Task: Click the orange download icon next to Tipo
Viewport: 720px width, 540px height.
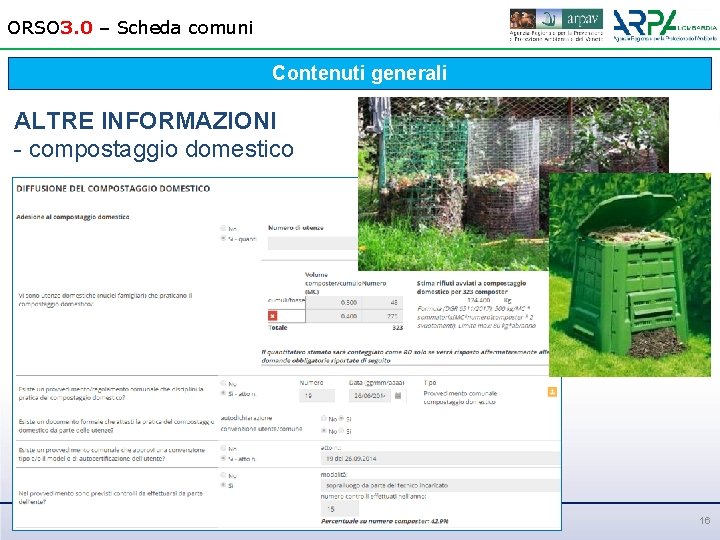Action: pos(552,392)
